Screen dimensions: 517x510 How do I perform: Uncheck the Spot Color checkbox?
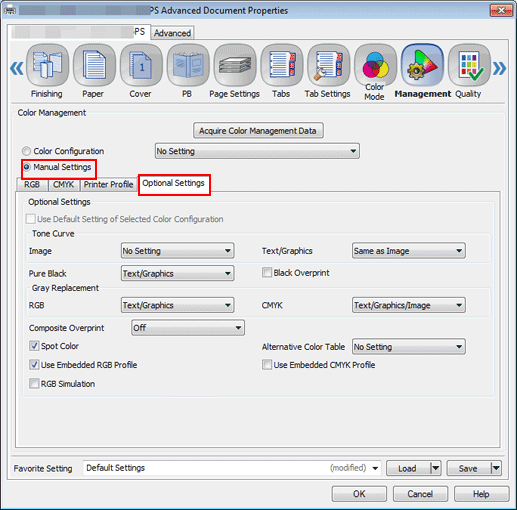click(34, 346)
